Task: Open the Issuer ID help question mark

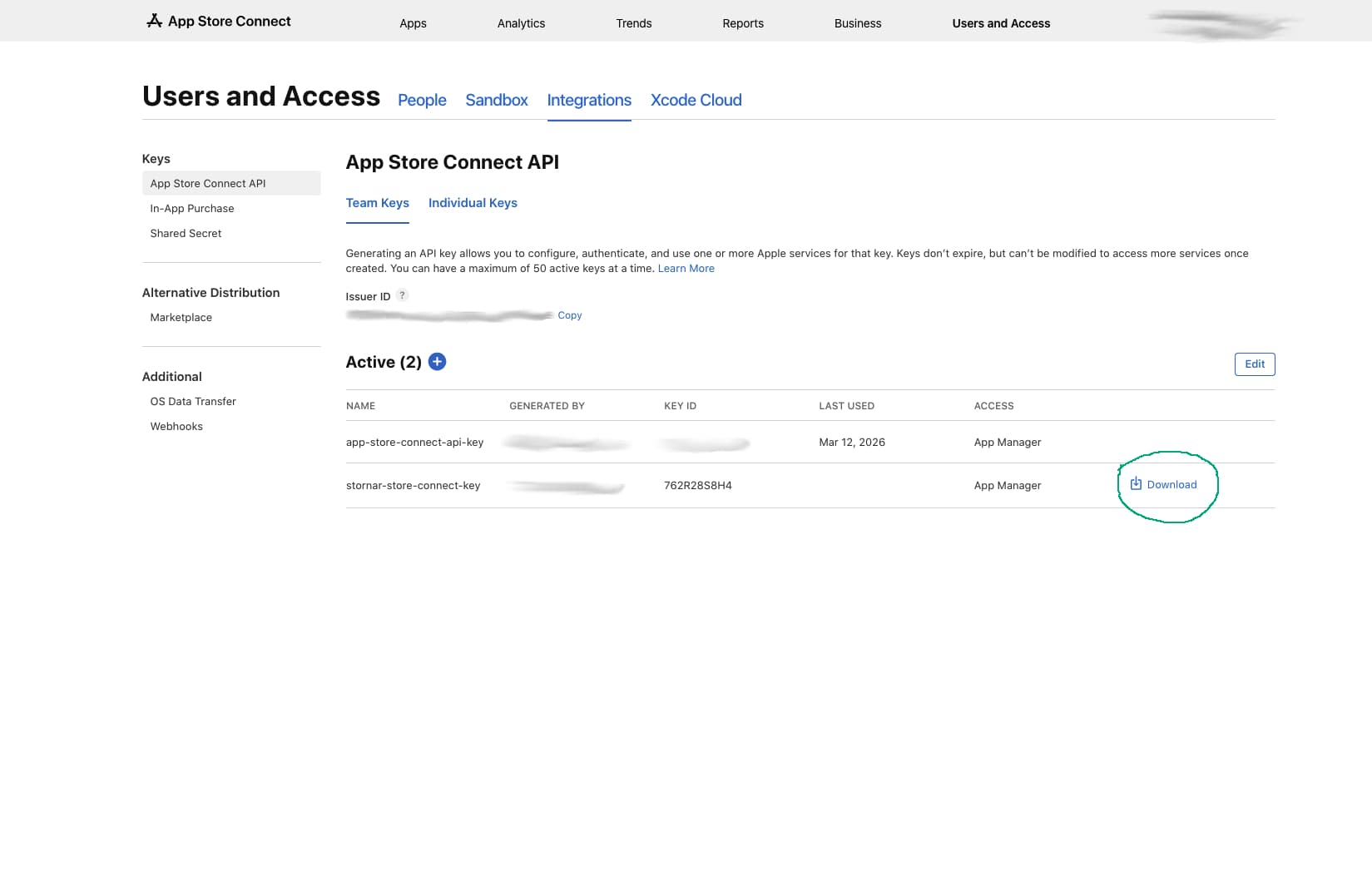Action: [403, 295]
